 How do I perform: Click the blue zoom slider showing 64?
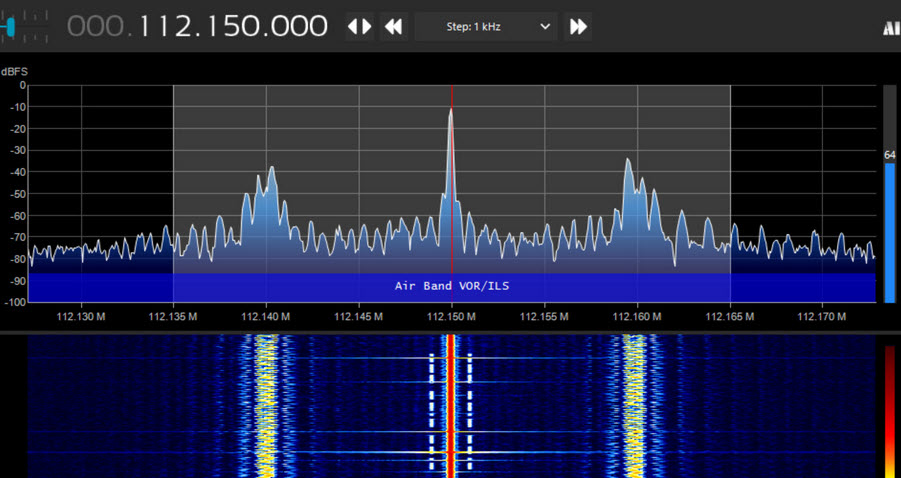[x=889, y=230]
